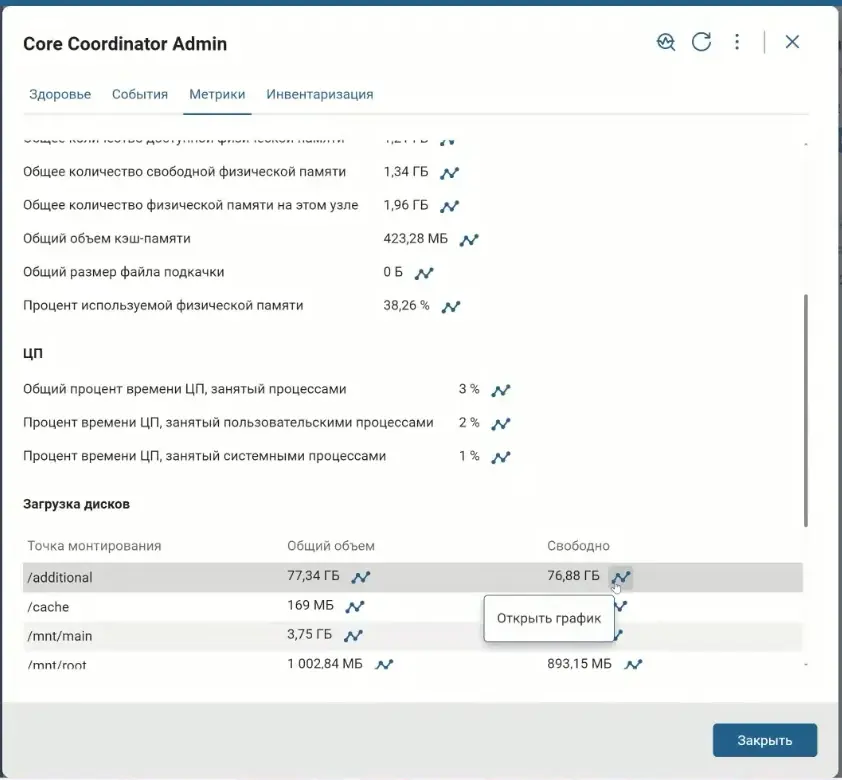The image size is (842, 780).
Task: Open chart for total physical memory on node
Action: click(x=450, y=205)
